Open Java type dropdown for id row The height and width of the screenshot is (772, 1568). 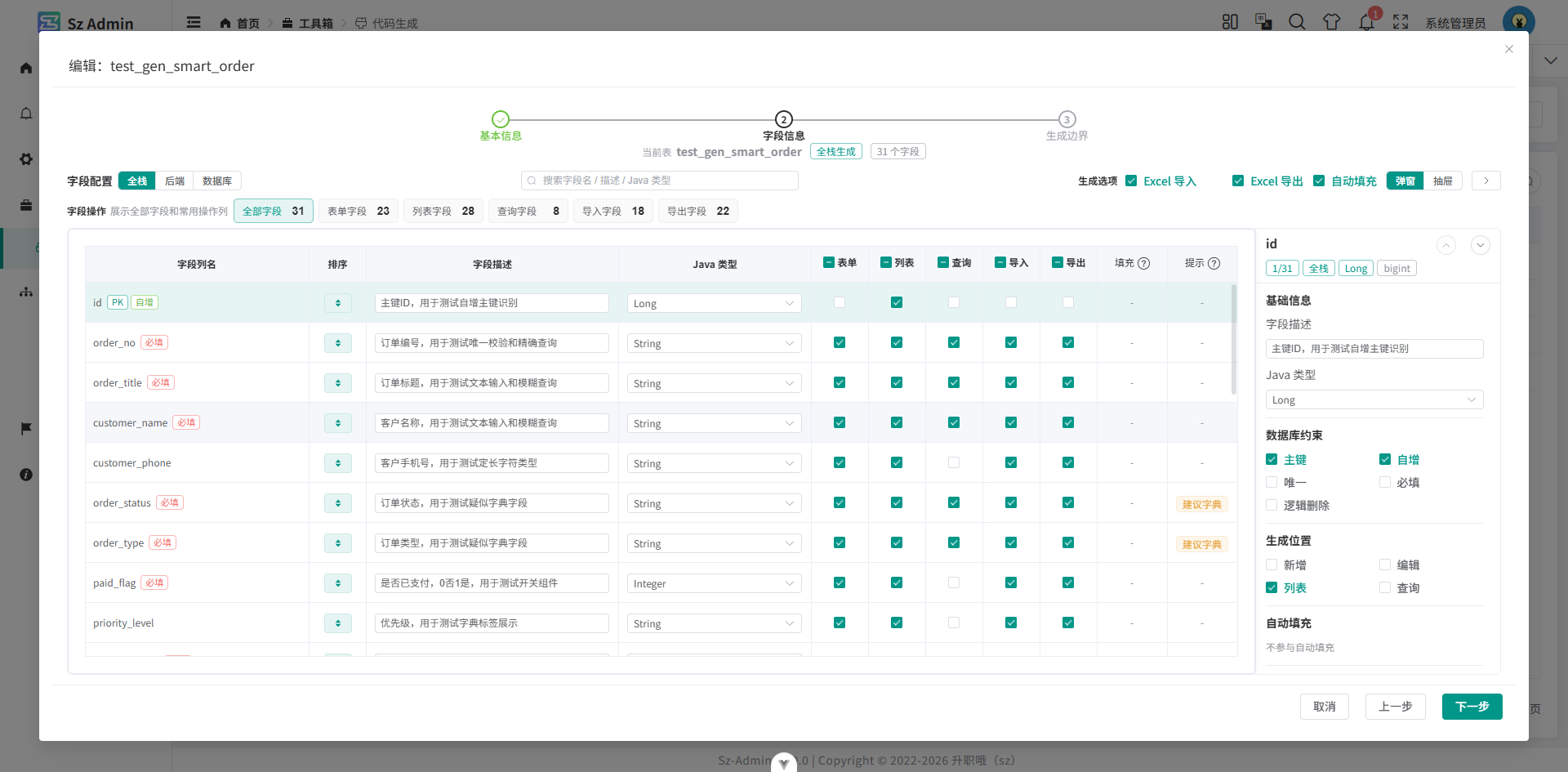715,303
